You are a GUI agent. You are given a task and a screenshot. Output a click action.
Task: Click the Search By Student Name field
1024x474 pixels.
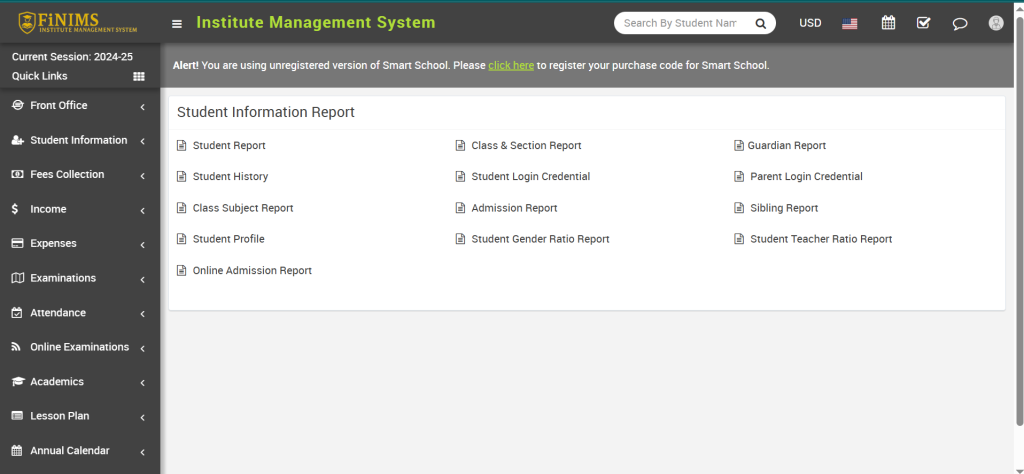pyautogui.click(x=680, y=23)
